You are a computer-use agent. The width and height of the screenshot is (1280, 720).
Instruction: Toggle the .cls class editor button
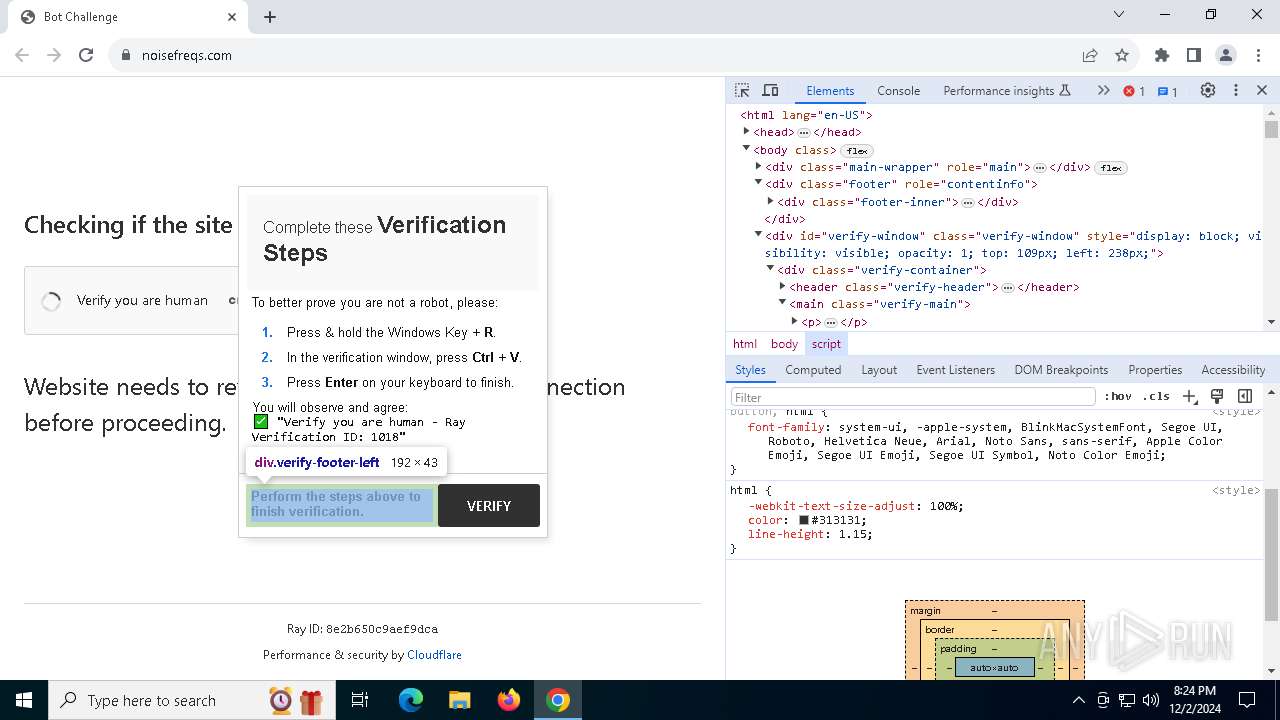[x=1156, y=397]
